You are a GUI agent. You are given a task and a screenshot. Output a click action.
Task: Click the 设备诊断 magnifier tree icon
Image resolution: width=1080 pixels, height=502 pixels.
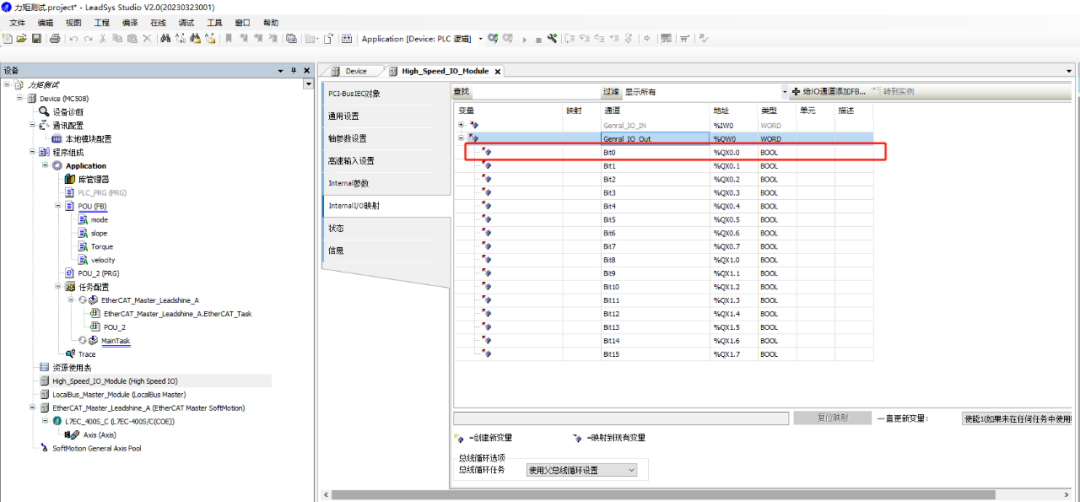point(44,112)
